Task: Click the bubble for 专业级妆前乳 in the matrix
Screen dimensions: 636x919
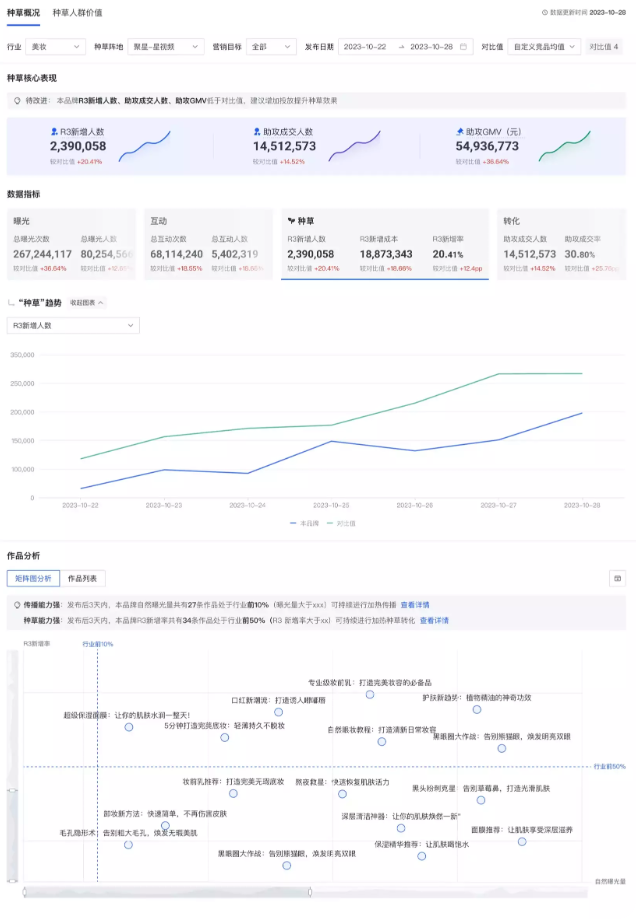Action: pos(370,694)
